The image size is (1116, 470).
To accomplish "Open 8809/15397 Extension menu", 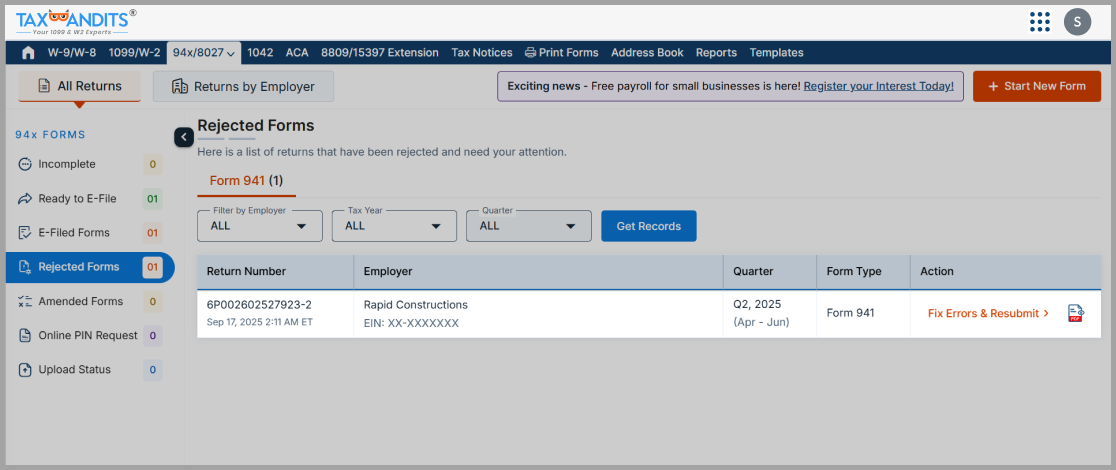I will [380, 53].
